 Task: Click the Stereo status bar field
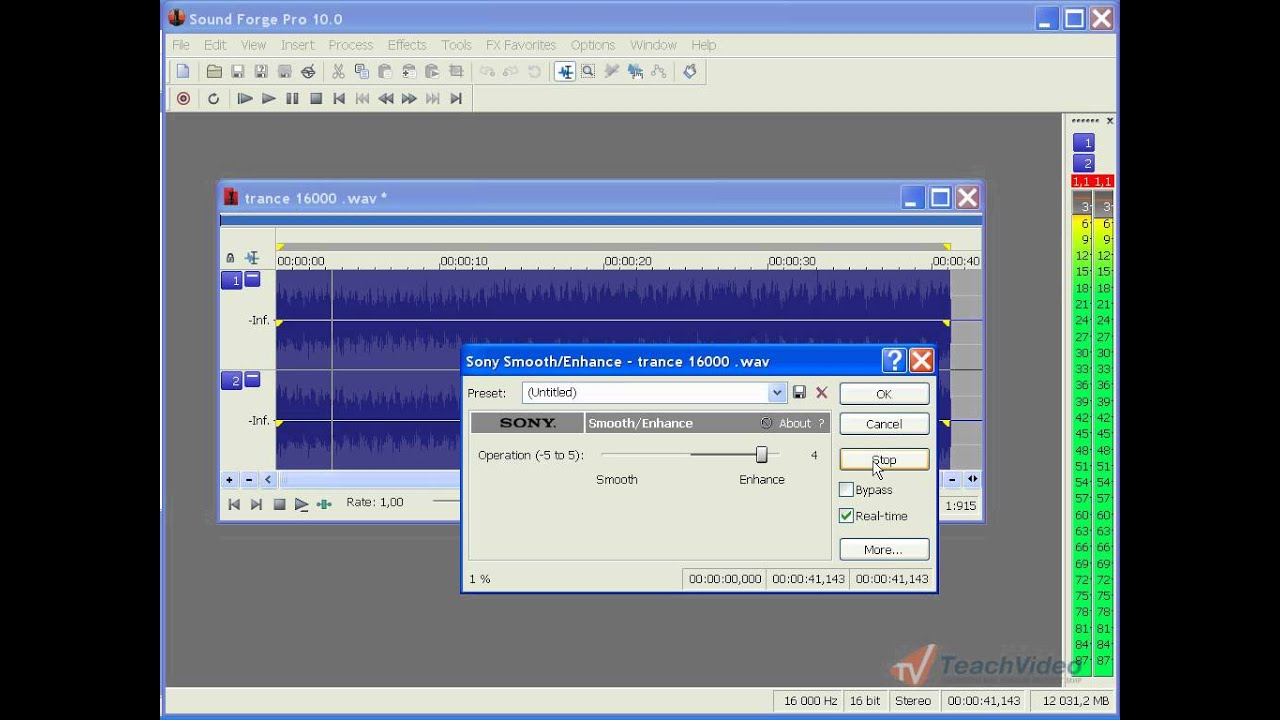913,701
